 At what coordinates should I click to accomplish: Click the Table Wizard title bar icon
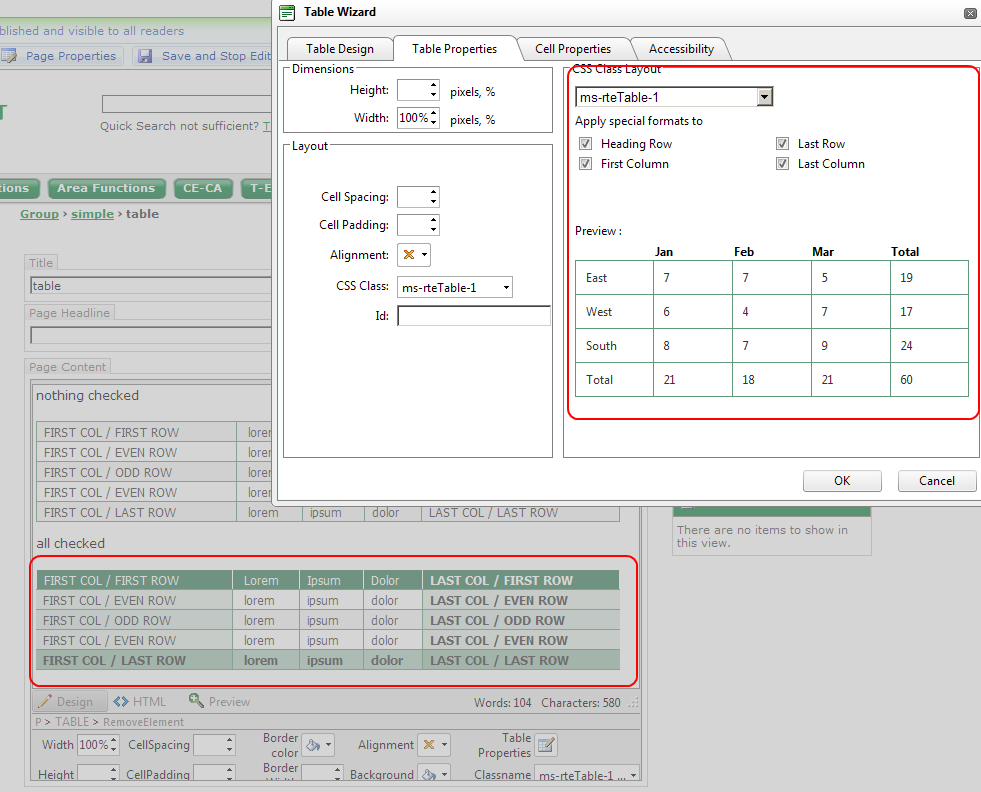(287, 13)
